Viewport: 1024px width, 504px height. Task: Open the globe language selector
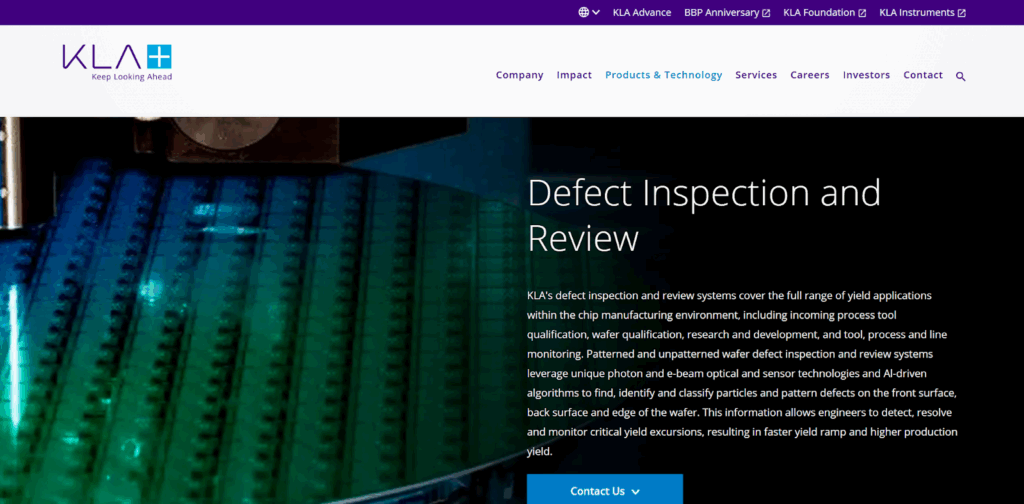[x=584, y=12]
